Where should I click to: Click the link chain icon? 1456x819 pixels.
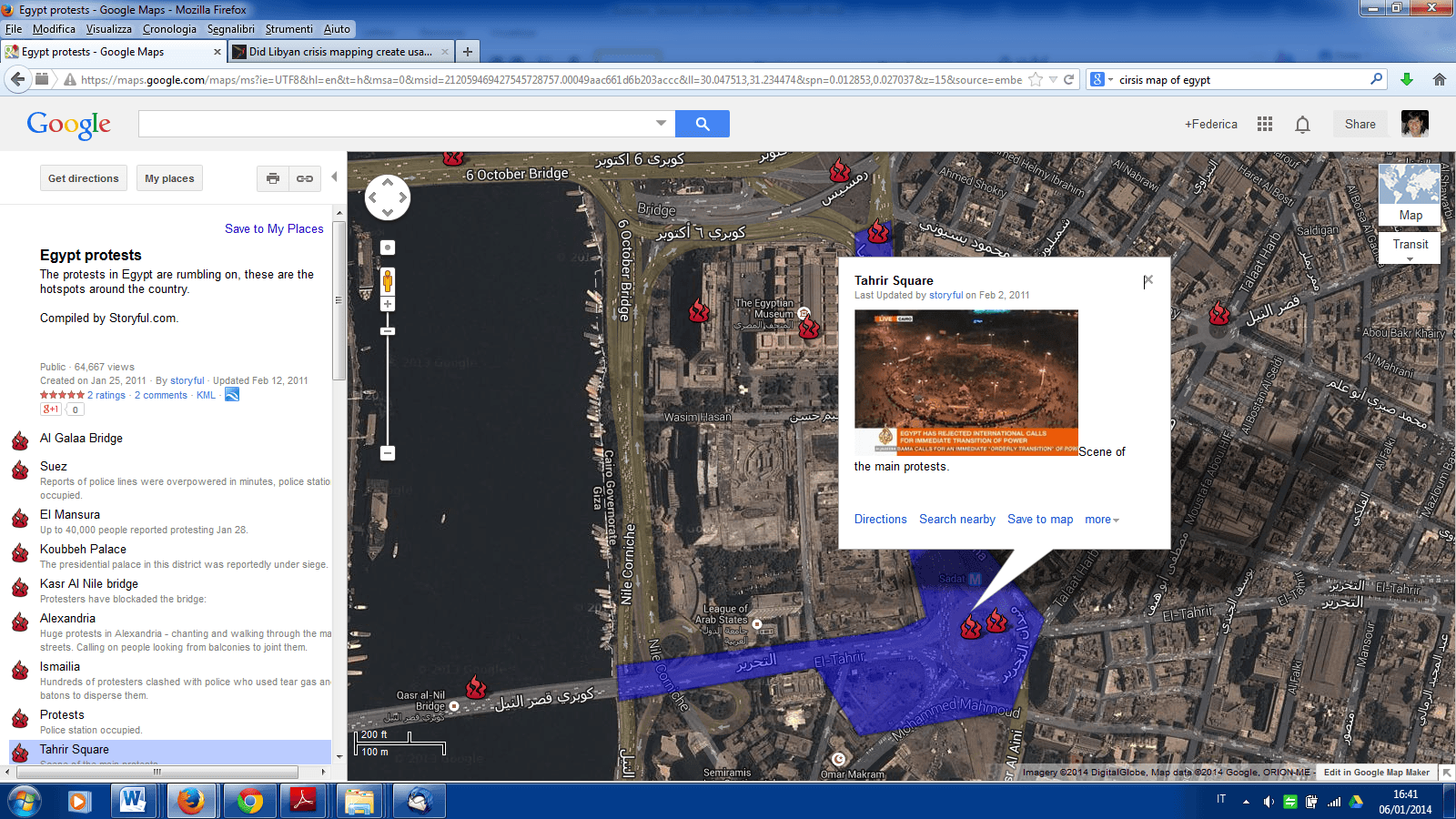coord(305,178)
